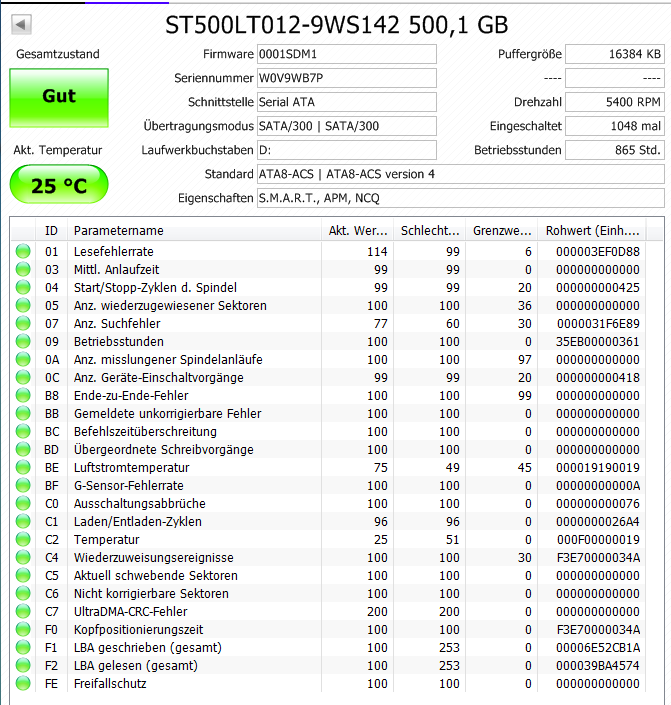The height and width of the screenshot is (705, 671).
Task: Select the Anz. Suchfehler parameter name
Action: pyautogui.click(x=117, y=323)
